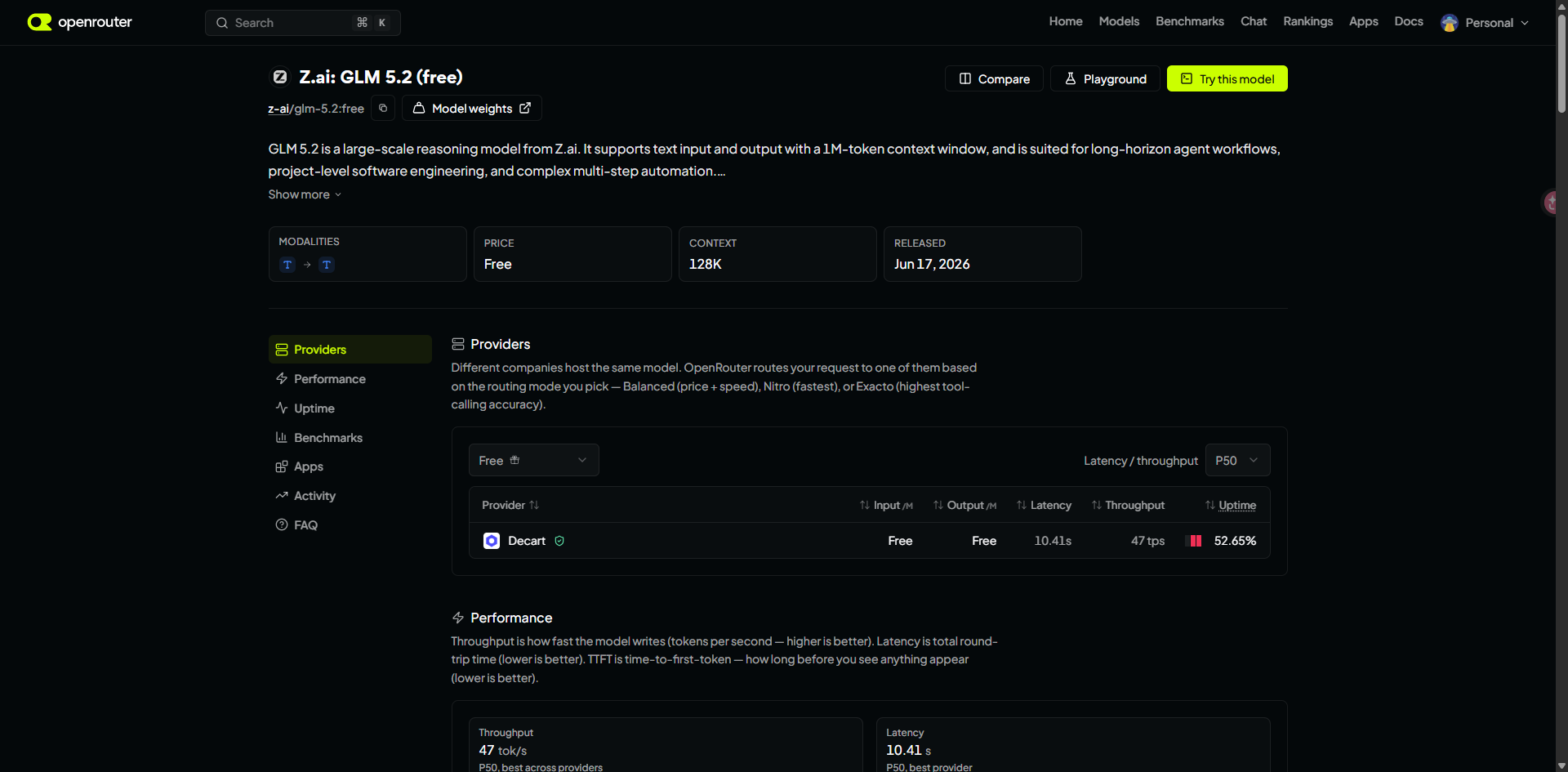Viewport: 1568px width, 772px height.
Task: Click the scrollbar down arrow
Action: [1561, 765]
